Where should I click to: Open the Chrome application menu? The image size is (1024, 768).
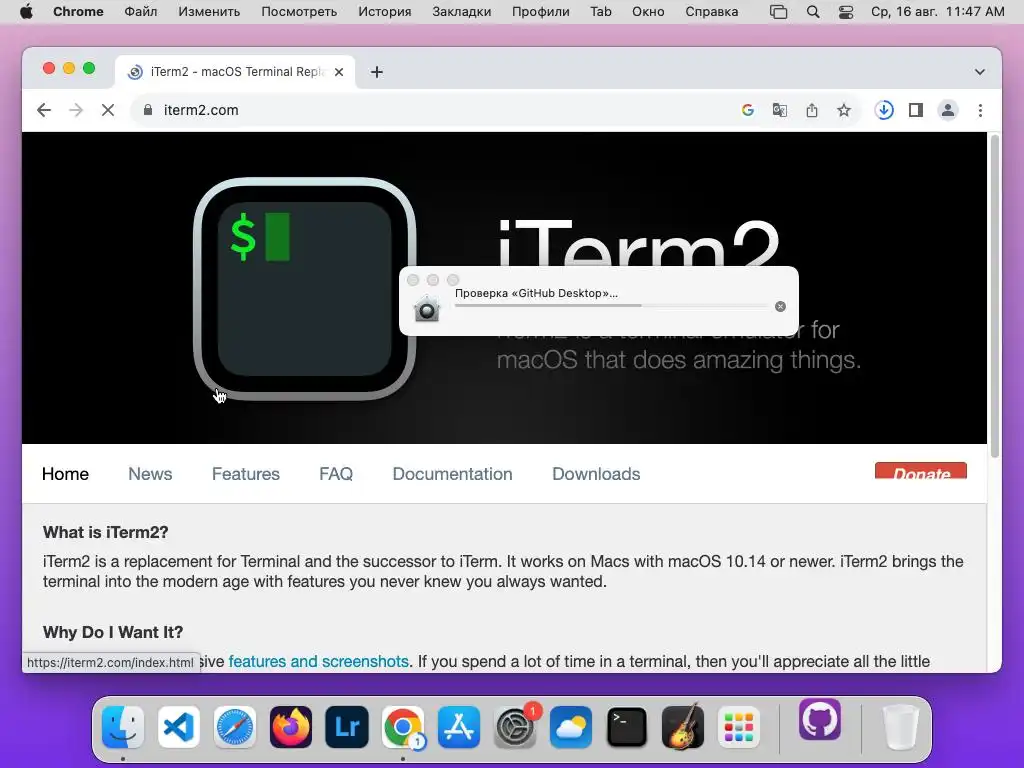point(78,12)
